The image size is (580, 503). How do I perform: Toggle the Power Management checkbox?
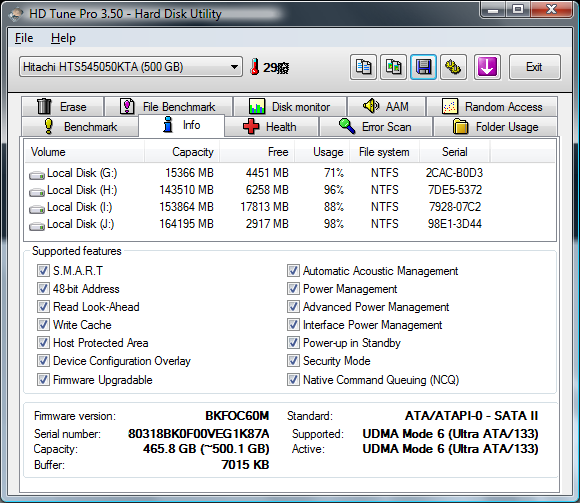click(293, 288)
